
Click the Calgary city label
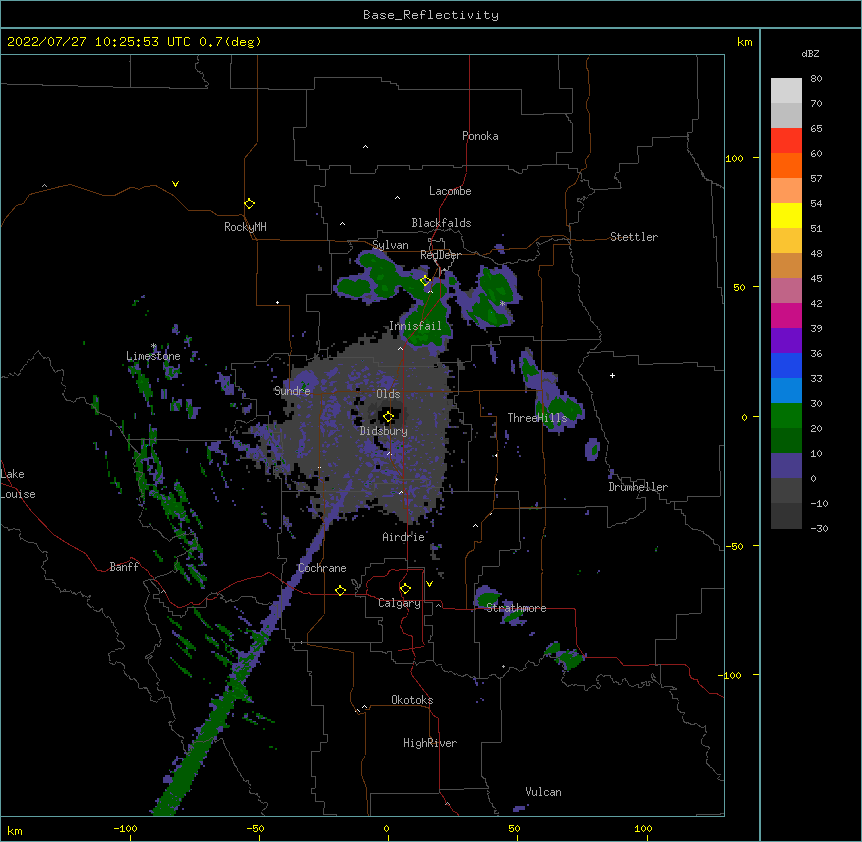399,603
